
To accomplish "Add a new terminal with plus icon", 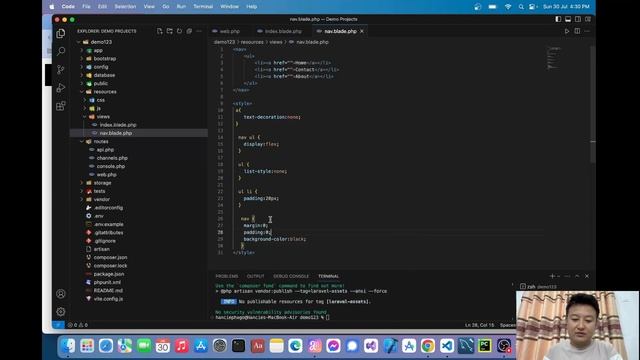I will [x=552, y=276].
